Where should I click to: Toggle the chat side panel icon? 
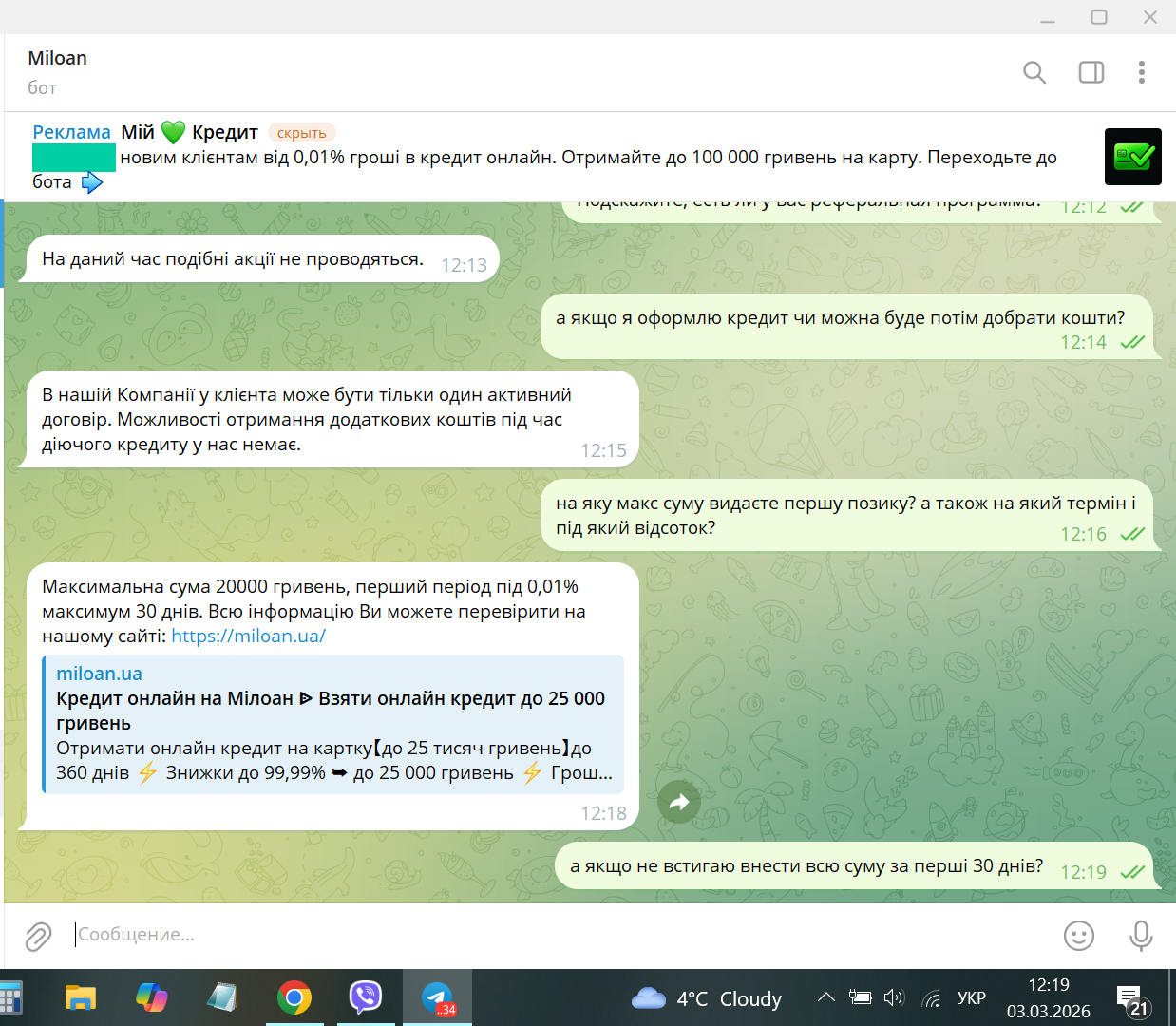1091,72
